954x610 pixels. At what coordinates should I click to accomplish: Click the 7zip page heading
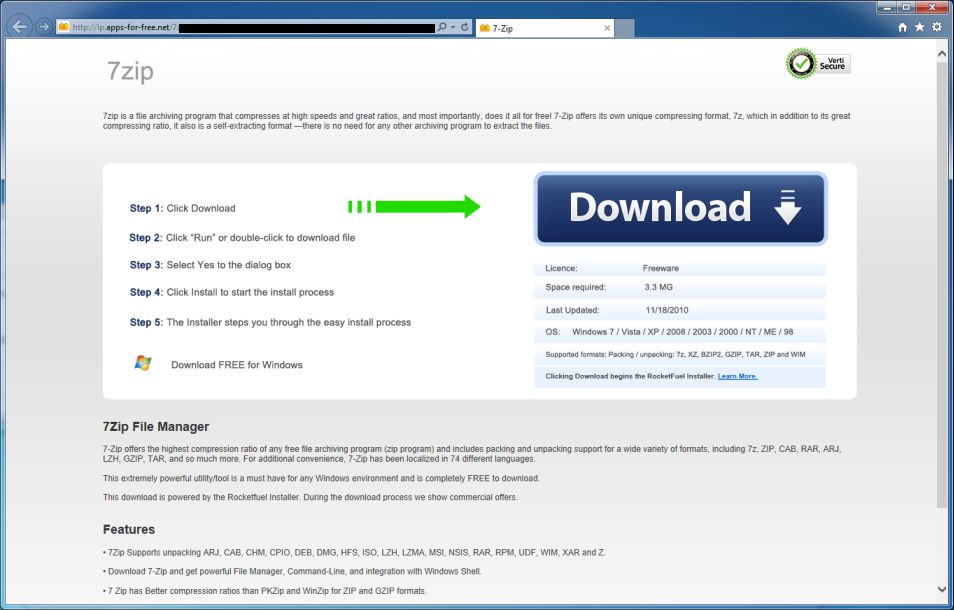click(x=130, y=71)
